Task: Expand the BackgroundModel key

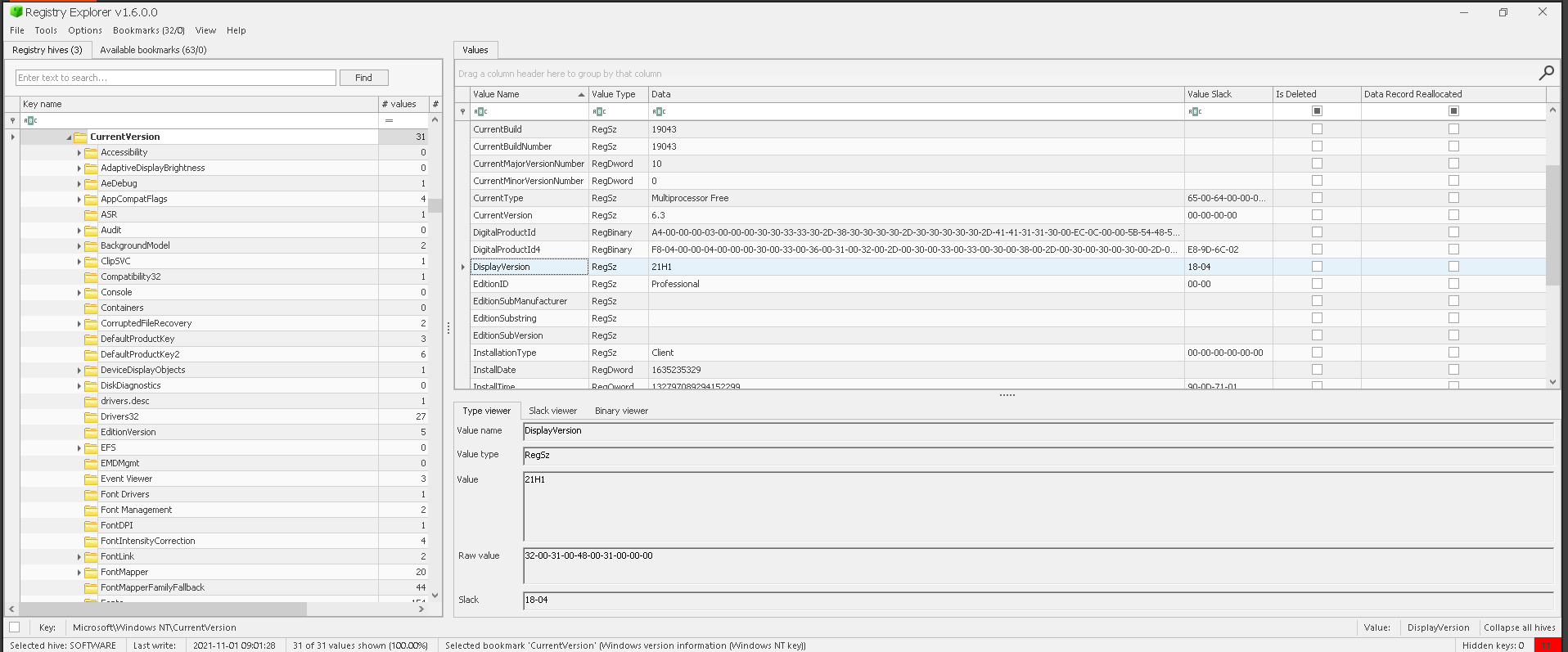Action: tap(79, 246)
